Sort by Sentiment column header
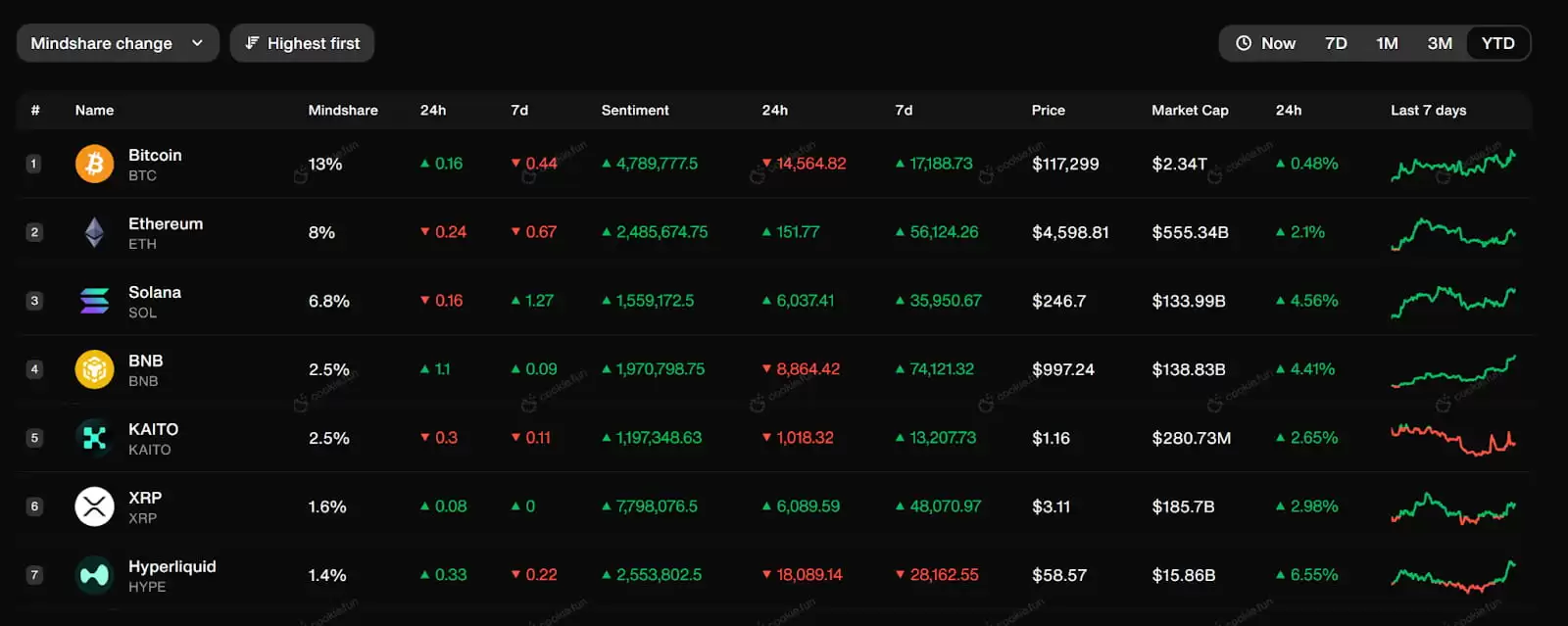 point(635,110)
